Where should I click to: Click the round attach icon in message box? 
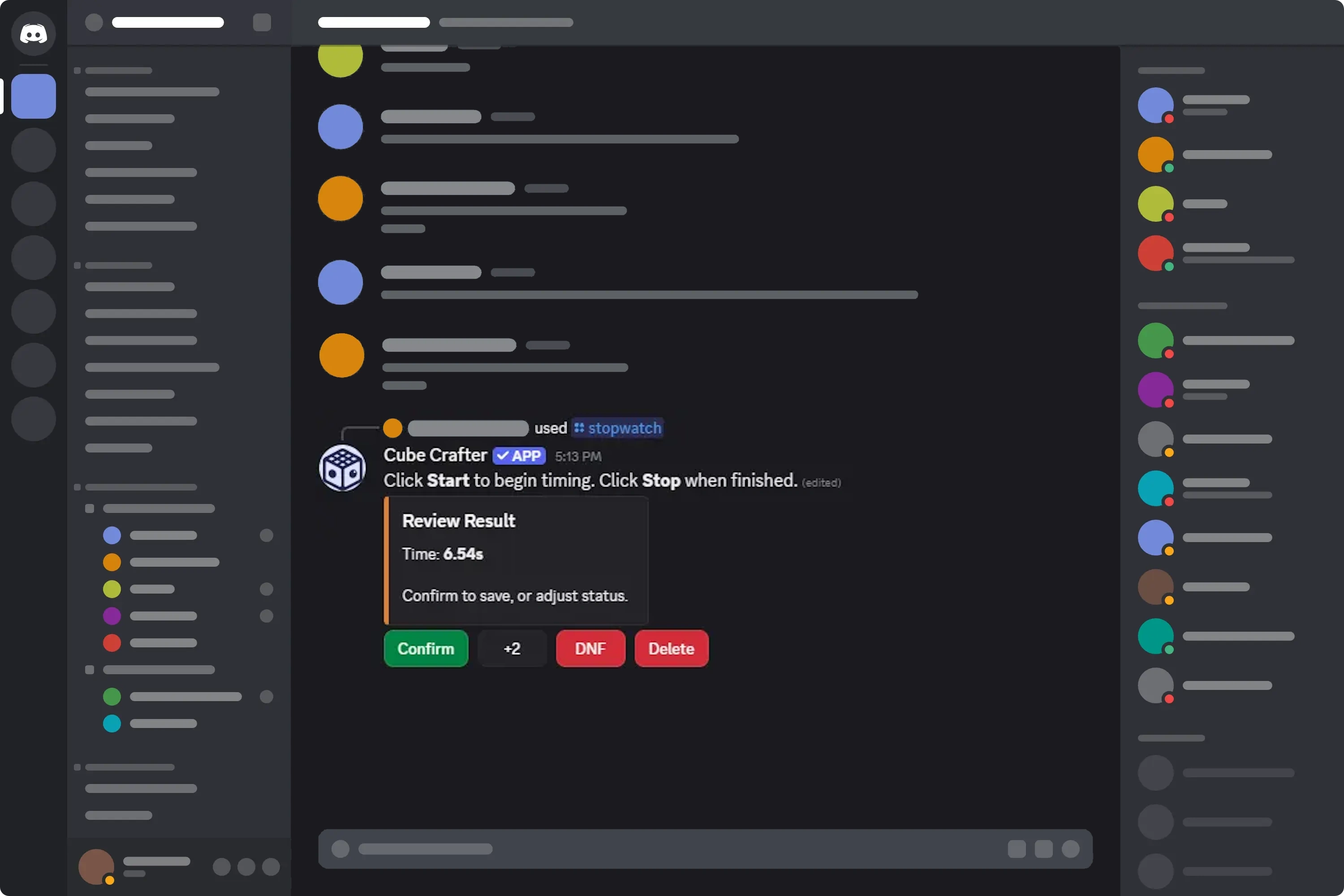point(340,849)
